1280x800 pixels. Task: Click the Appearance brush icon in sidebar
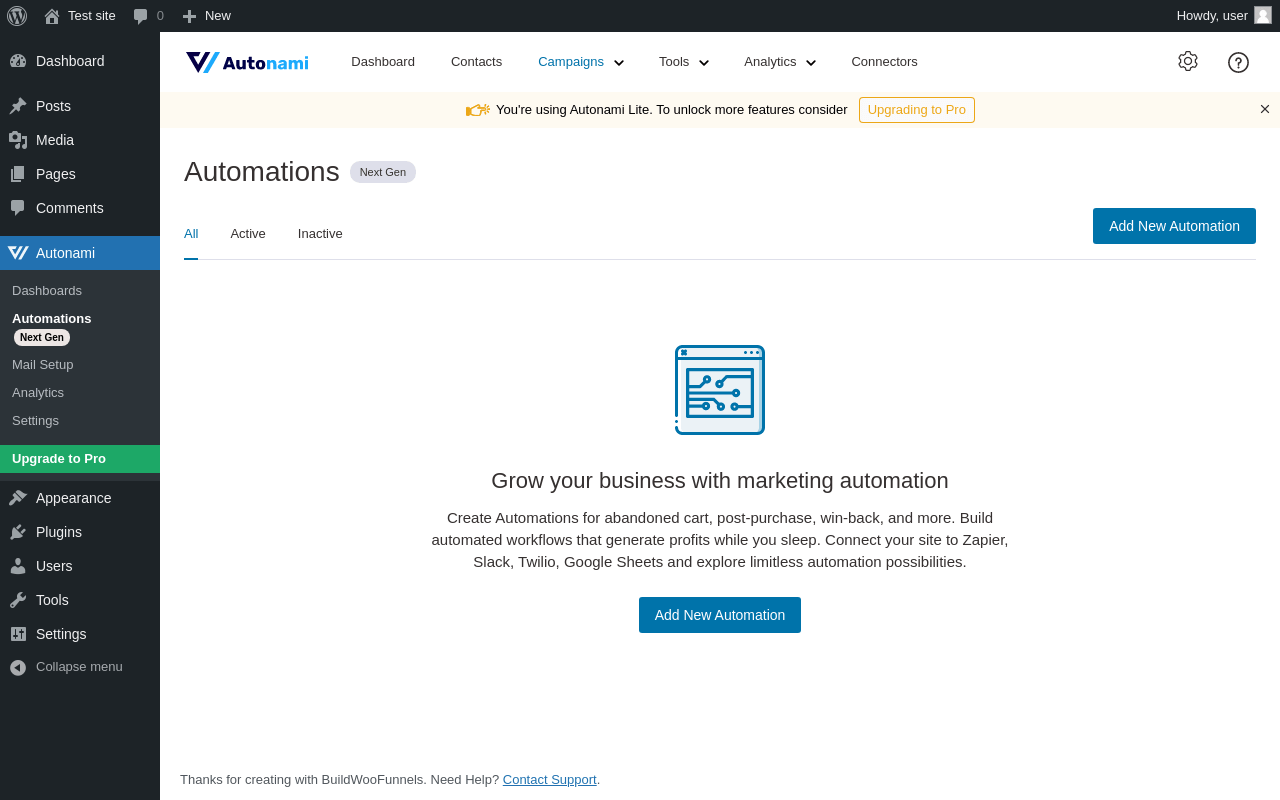18,498
